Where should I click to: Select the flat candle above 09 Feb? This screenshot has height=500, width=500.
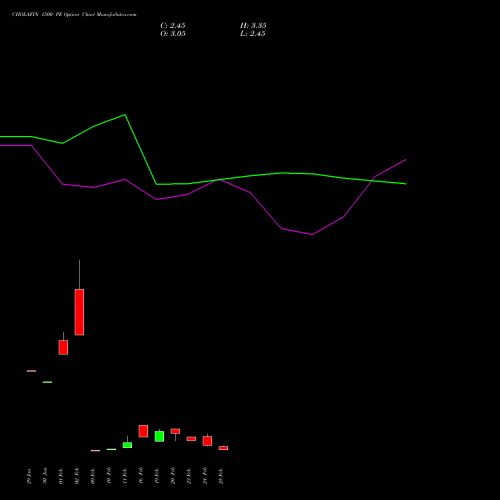pyautogui.click(x=95, y=450)
